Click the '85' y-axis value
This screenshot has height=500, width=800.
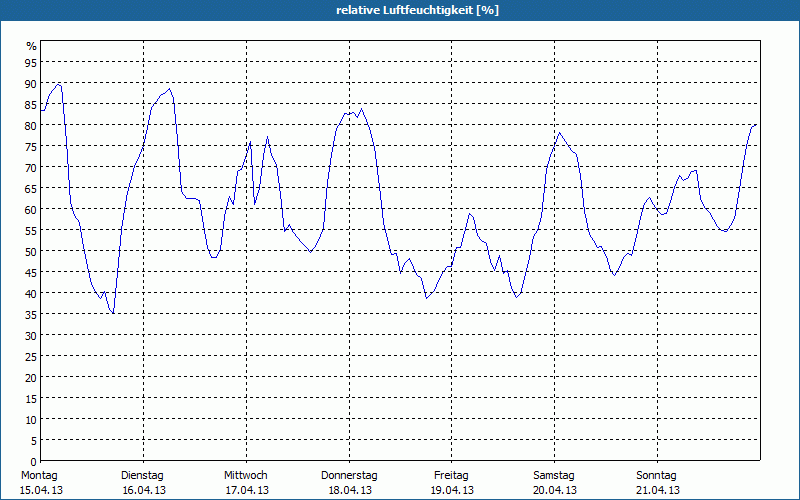(31, 105)
